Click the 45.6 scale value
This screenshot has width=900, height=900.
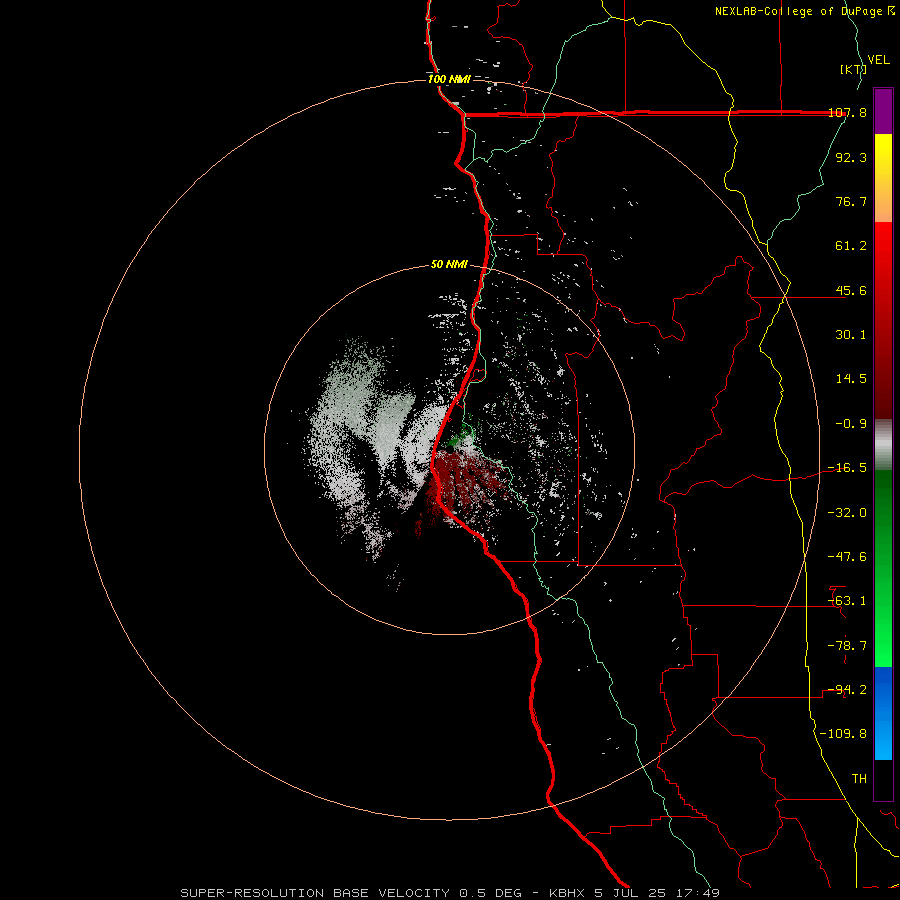[851, 290]
